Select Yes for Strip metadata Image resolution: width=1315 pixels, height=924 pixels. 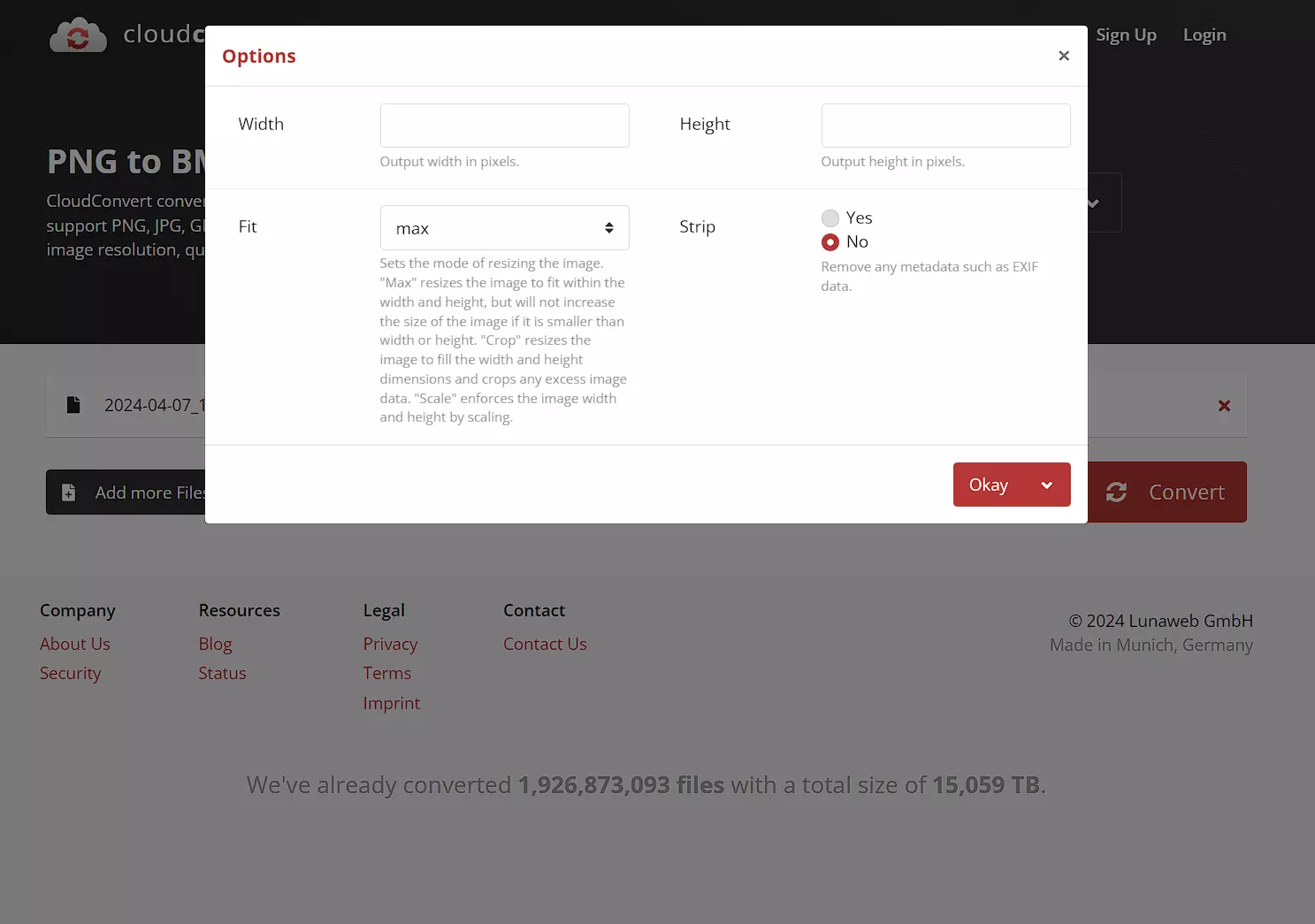point(830,218)
